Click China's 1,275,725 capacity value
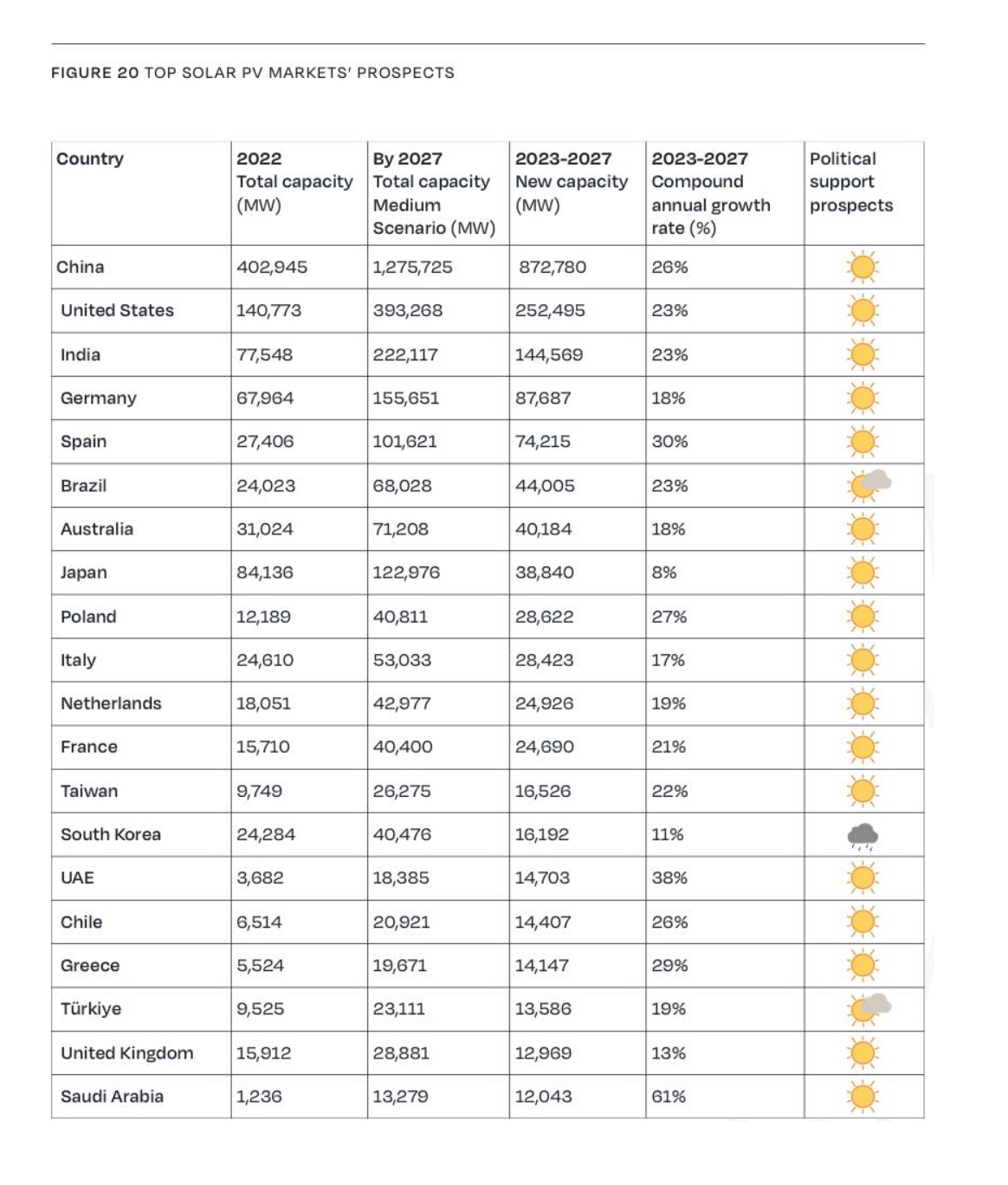 point(412,267)
